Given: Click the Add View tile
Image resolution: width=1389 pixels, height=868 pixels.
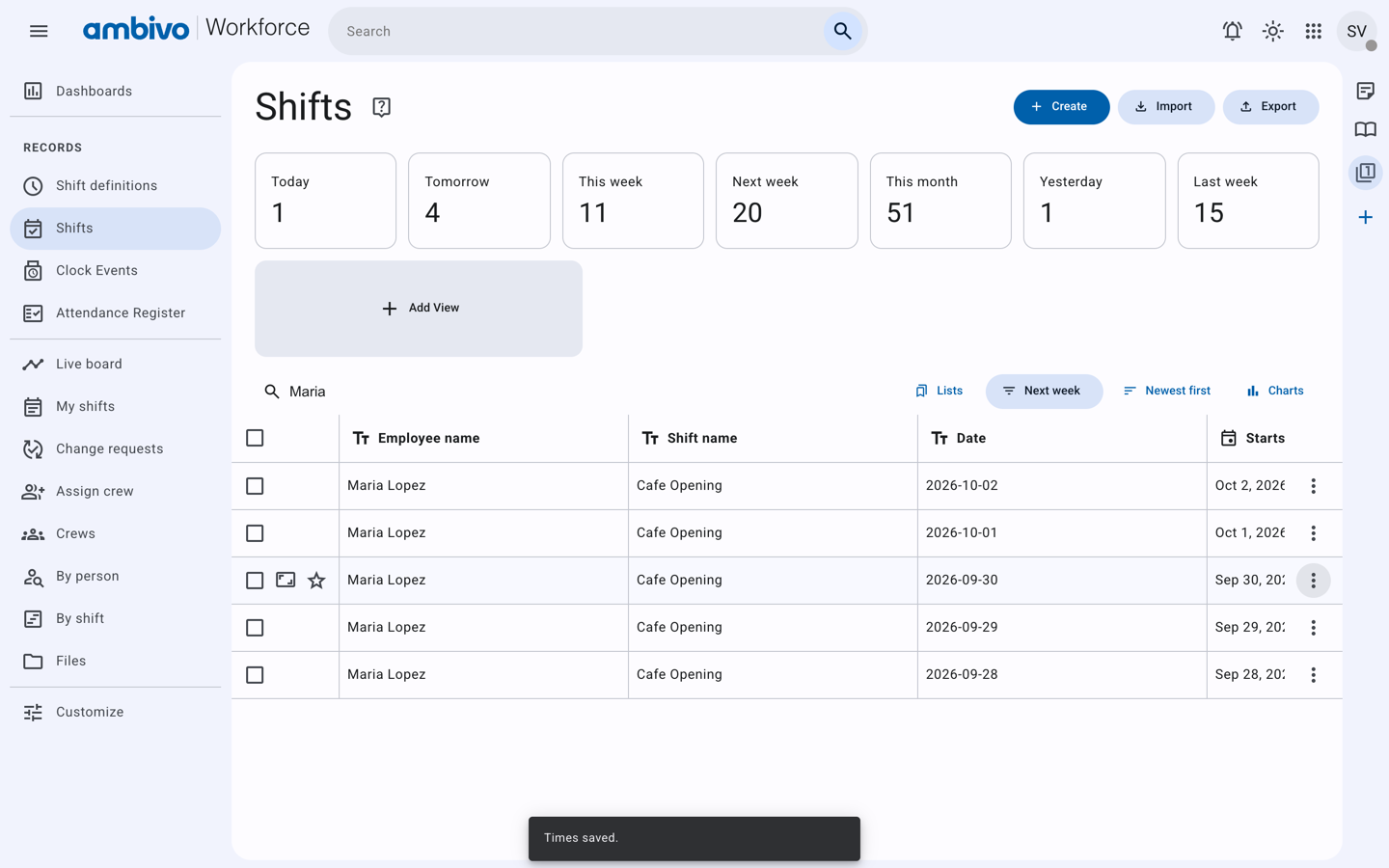Looking at the screenshot, I should (x=419, y=309).
